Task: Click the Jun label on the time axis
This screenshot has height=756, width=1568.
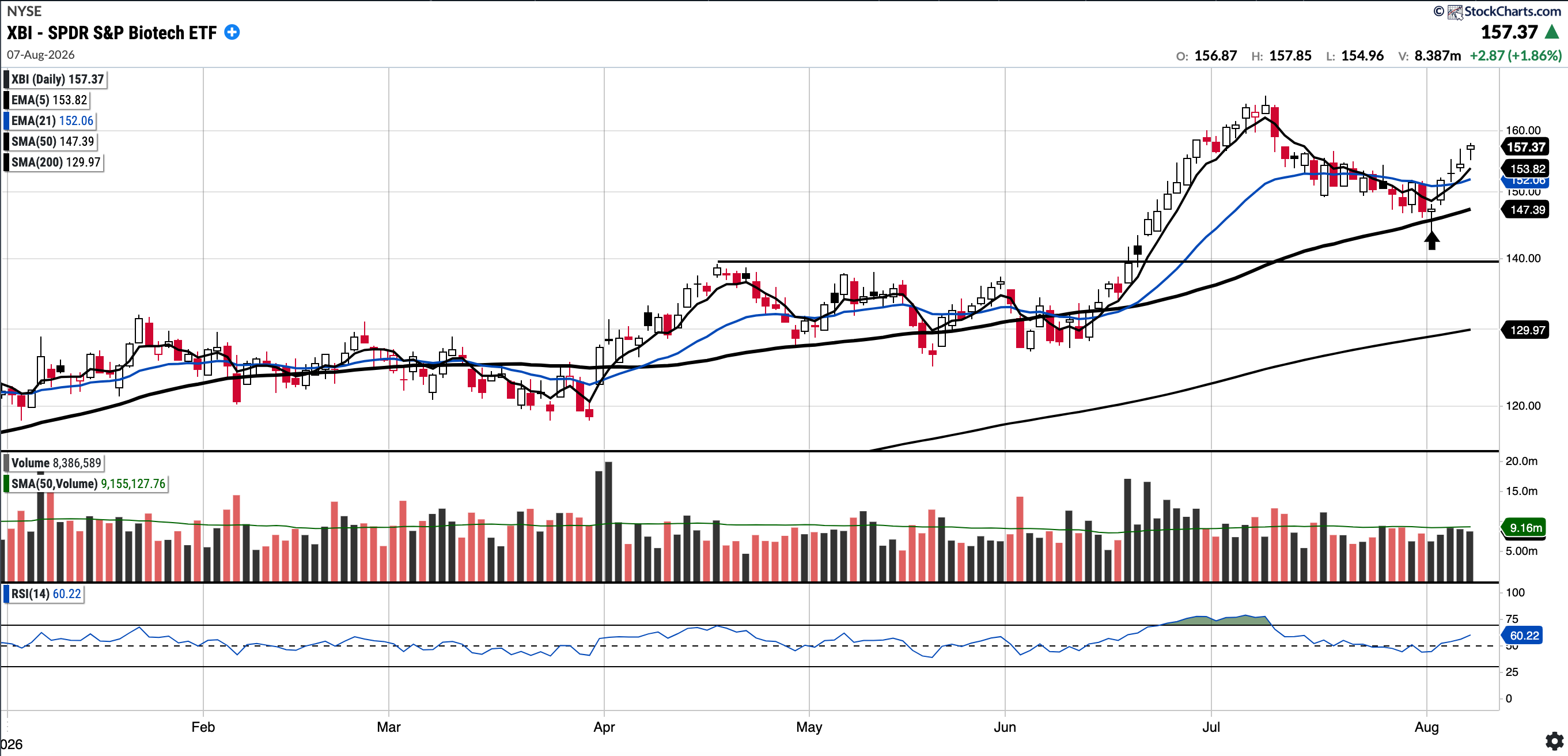Action: pos(1005,727)
